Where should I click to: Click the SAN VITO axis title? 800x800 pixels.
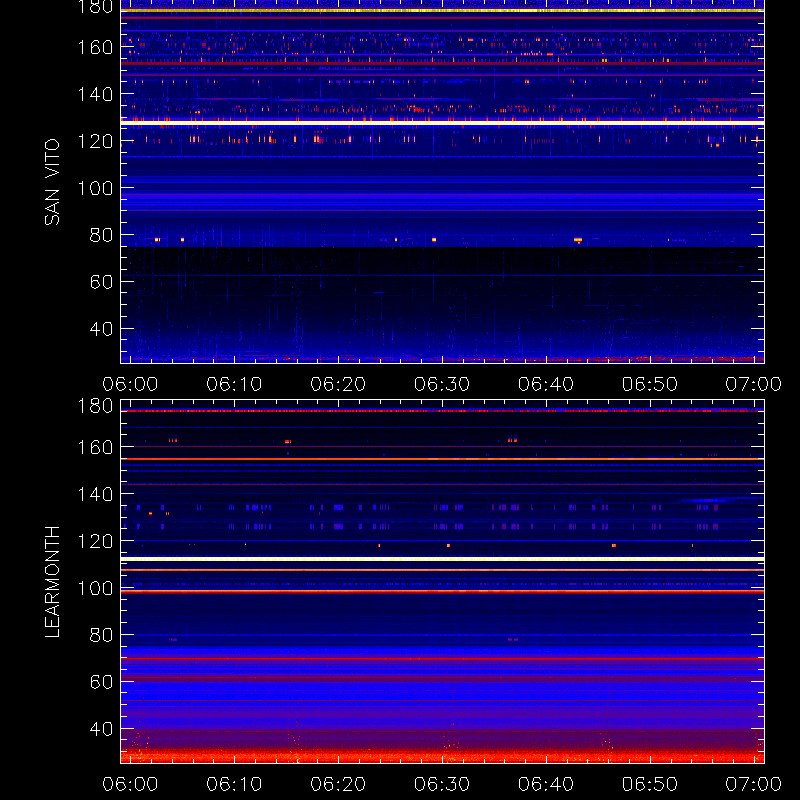[52, 182]
